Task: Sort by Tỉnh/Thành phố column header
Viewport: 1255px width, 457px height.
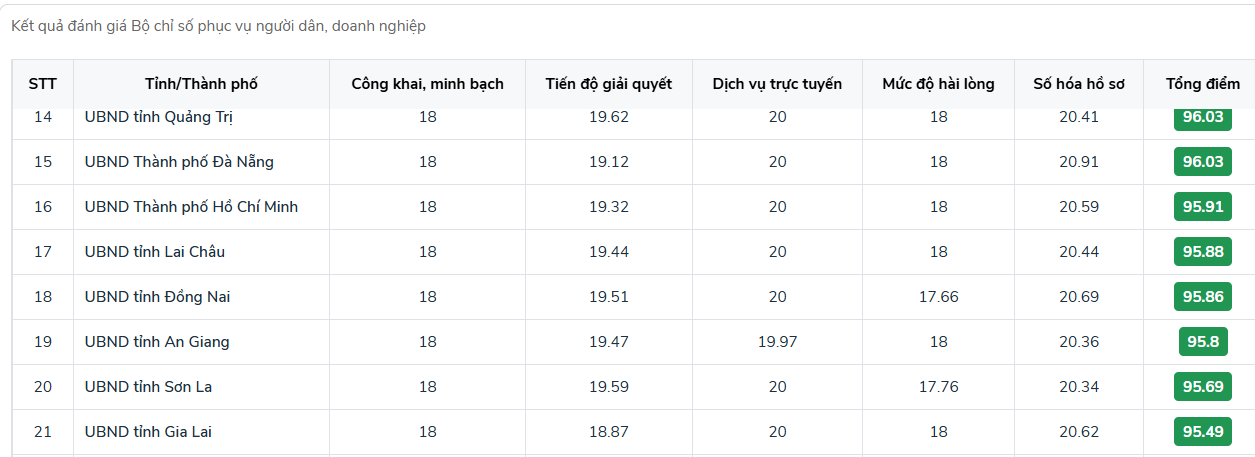Action: [201, 84]
